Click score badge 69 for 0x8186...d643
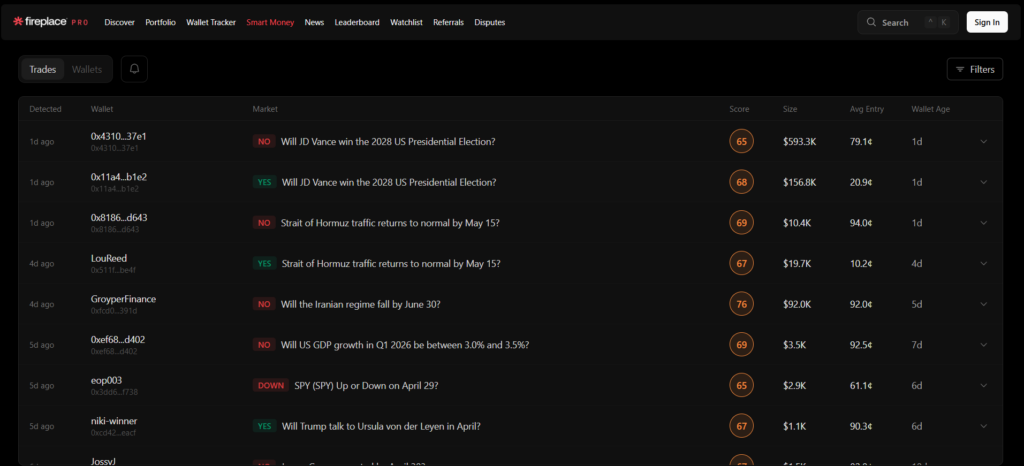The width and height of the screenshot is (1024, 466). [741, 223]
